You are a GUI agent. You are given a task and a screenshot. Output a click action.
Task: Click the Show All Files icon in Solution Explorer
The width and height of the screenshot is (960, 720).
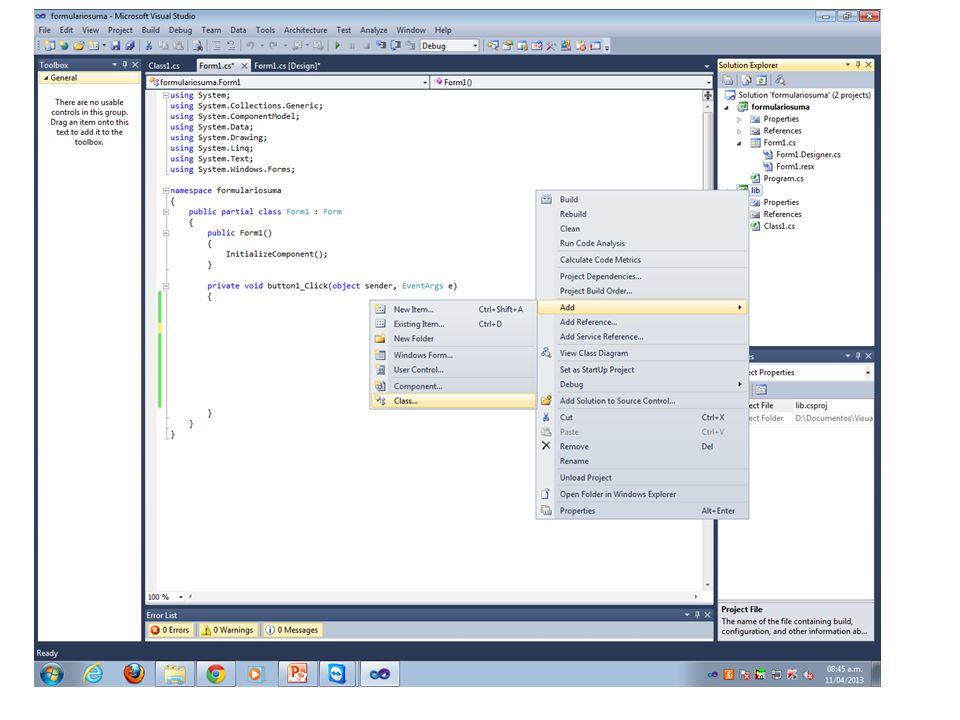tap(747, 80)
